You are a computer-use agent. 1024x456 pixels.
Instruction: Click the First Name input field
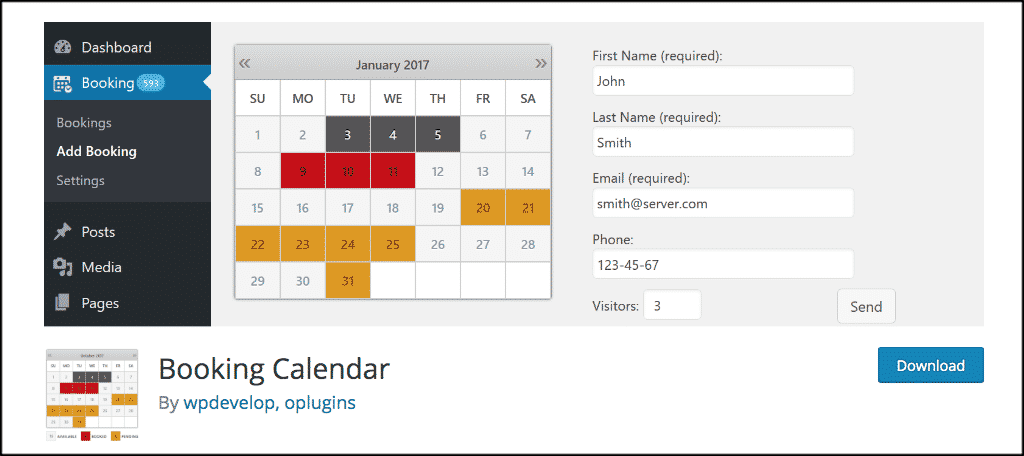pos(722,81)
